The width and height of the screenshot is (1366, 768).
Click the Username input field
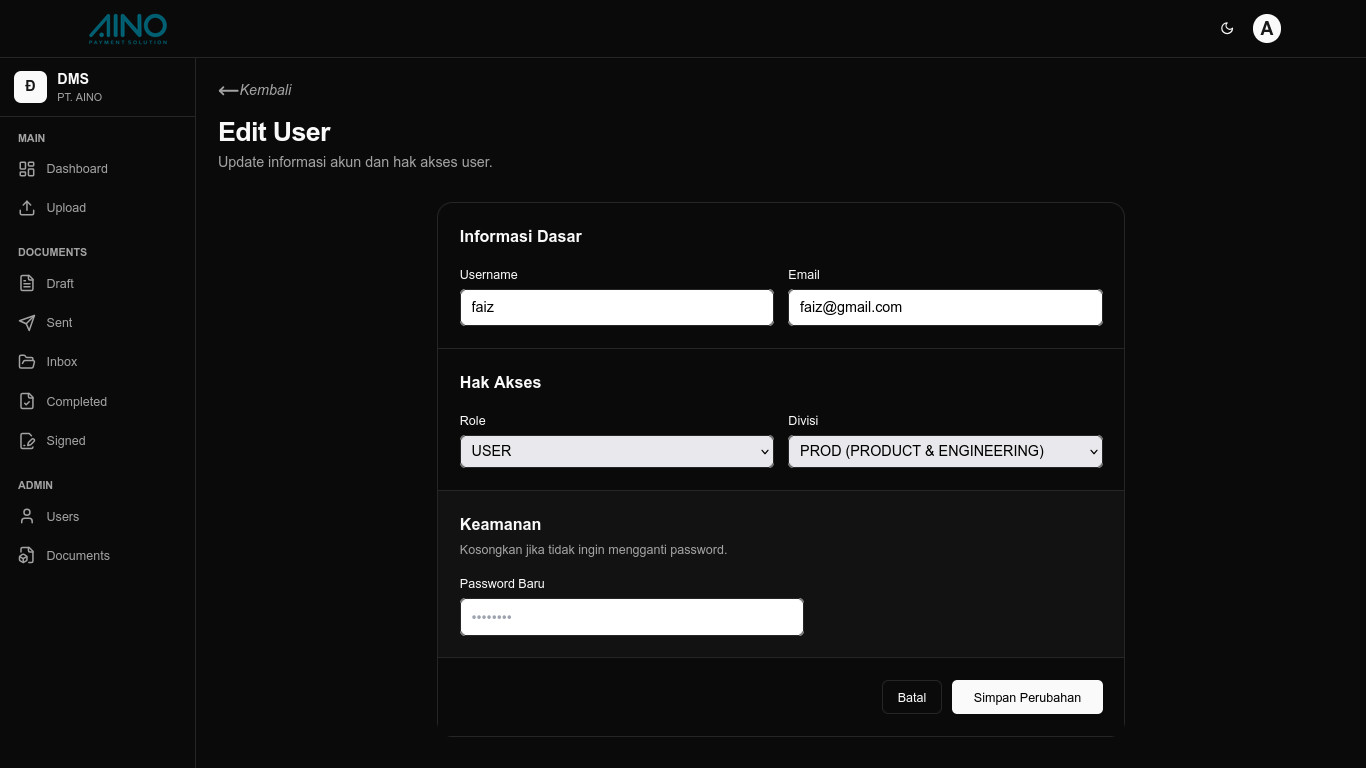[616, 307]
